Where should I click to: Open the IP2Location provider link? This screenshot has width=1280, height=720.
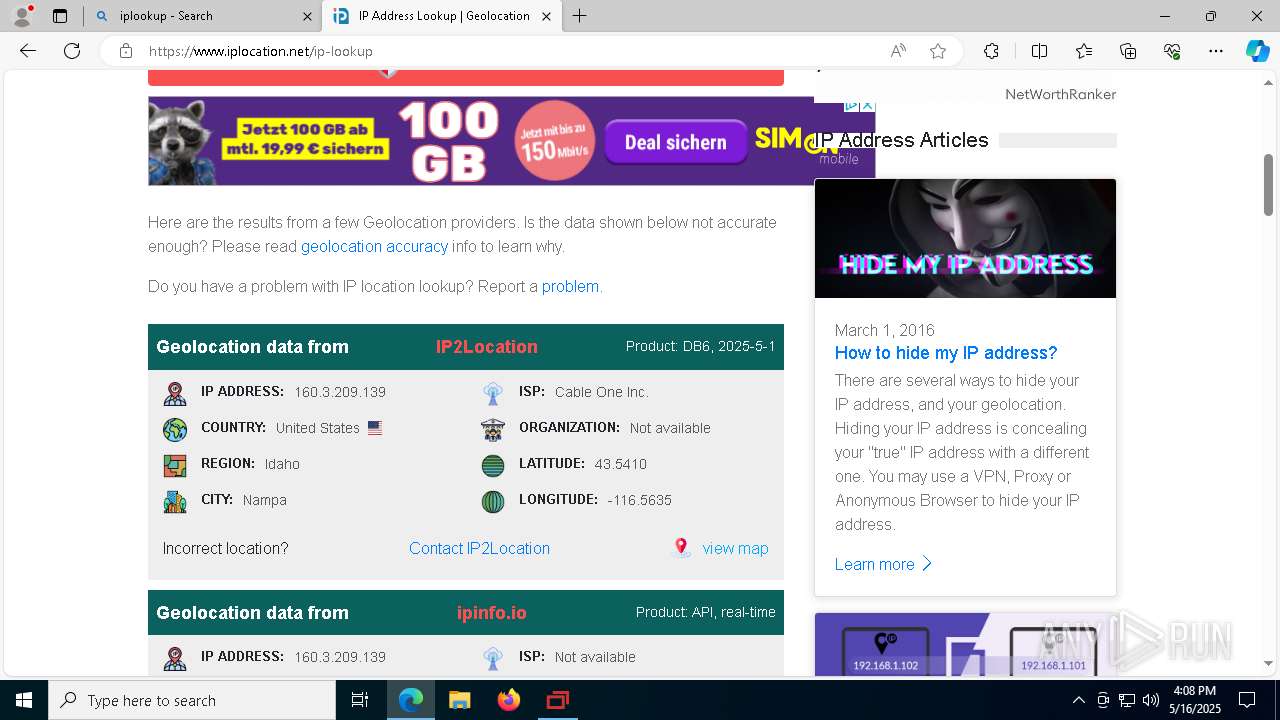(x=486, y=347)
